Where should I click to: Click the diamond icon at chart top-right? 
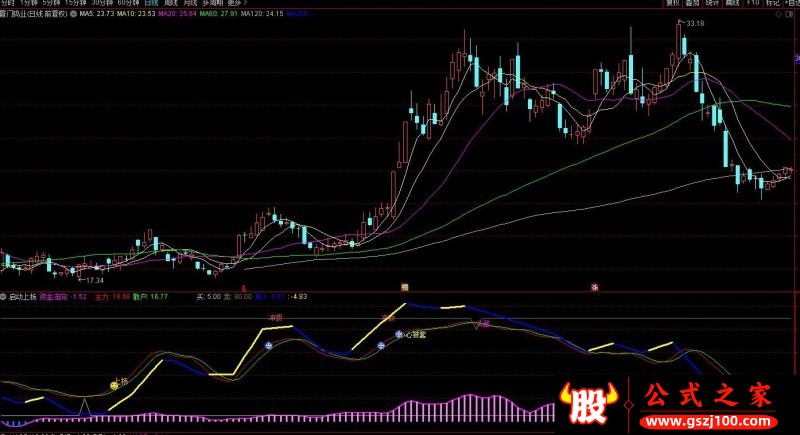click(x=778, y=14)
